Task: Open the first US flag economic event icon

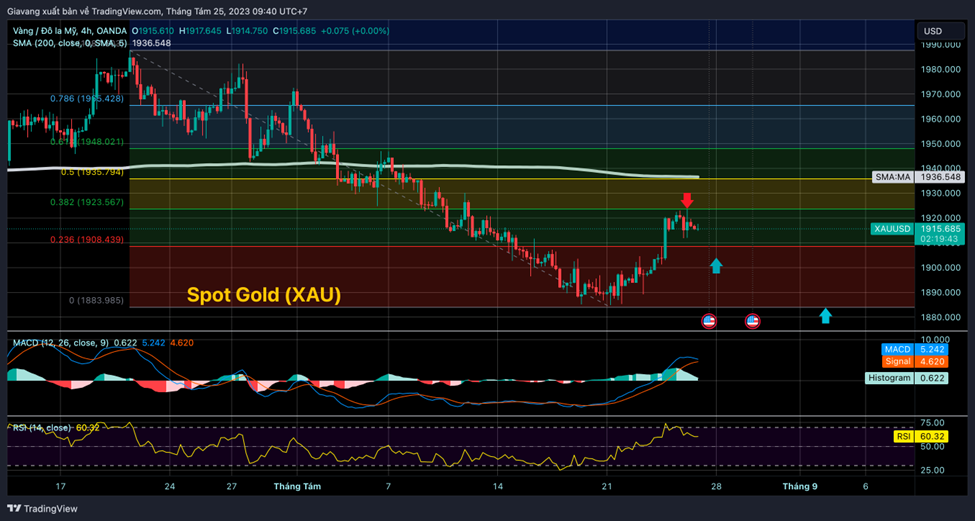Action: [x=709, y=321]
